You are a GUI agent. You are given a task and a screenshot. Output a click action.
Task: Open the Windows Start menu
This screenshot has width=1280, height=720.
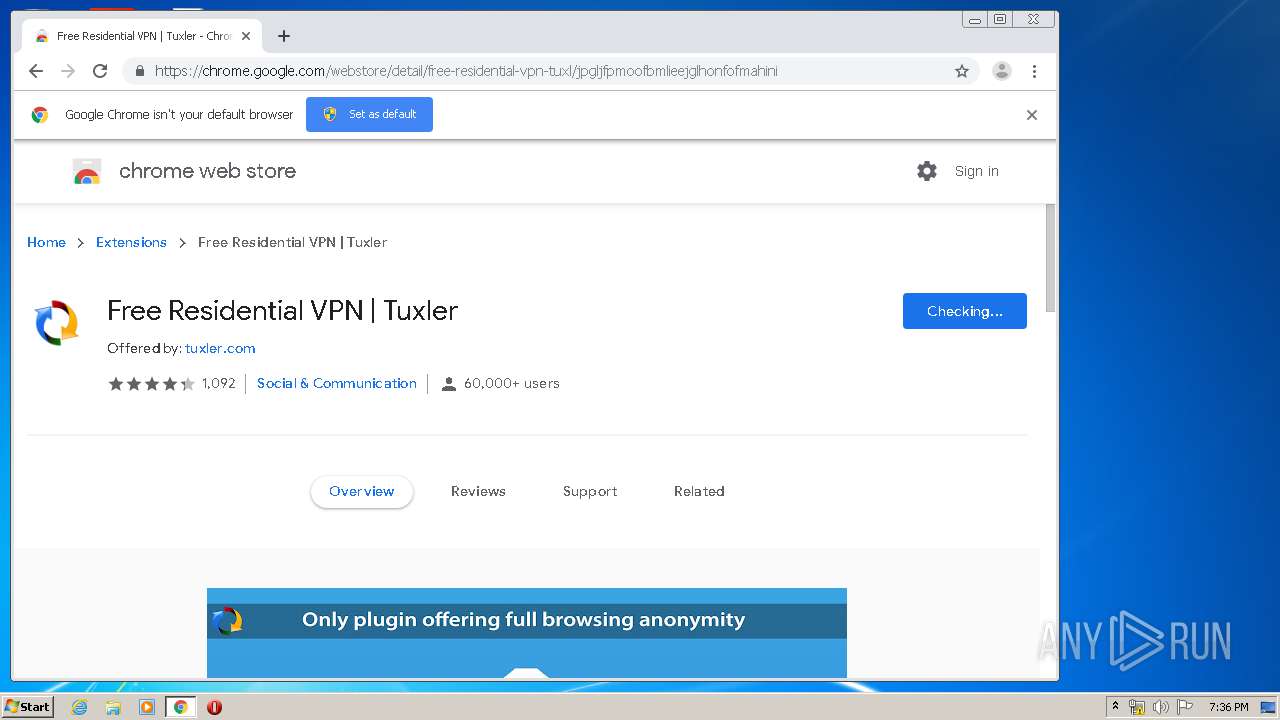click(x=28, y=706)
